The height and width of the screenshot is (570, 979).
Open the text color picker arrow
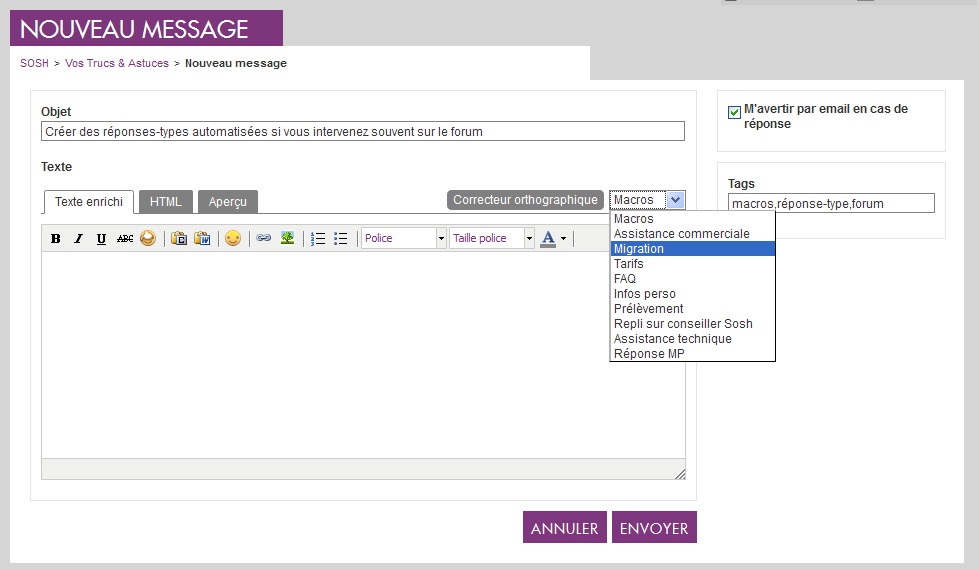(564, 239)
